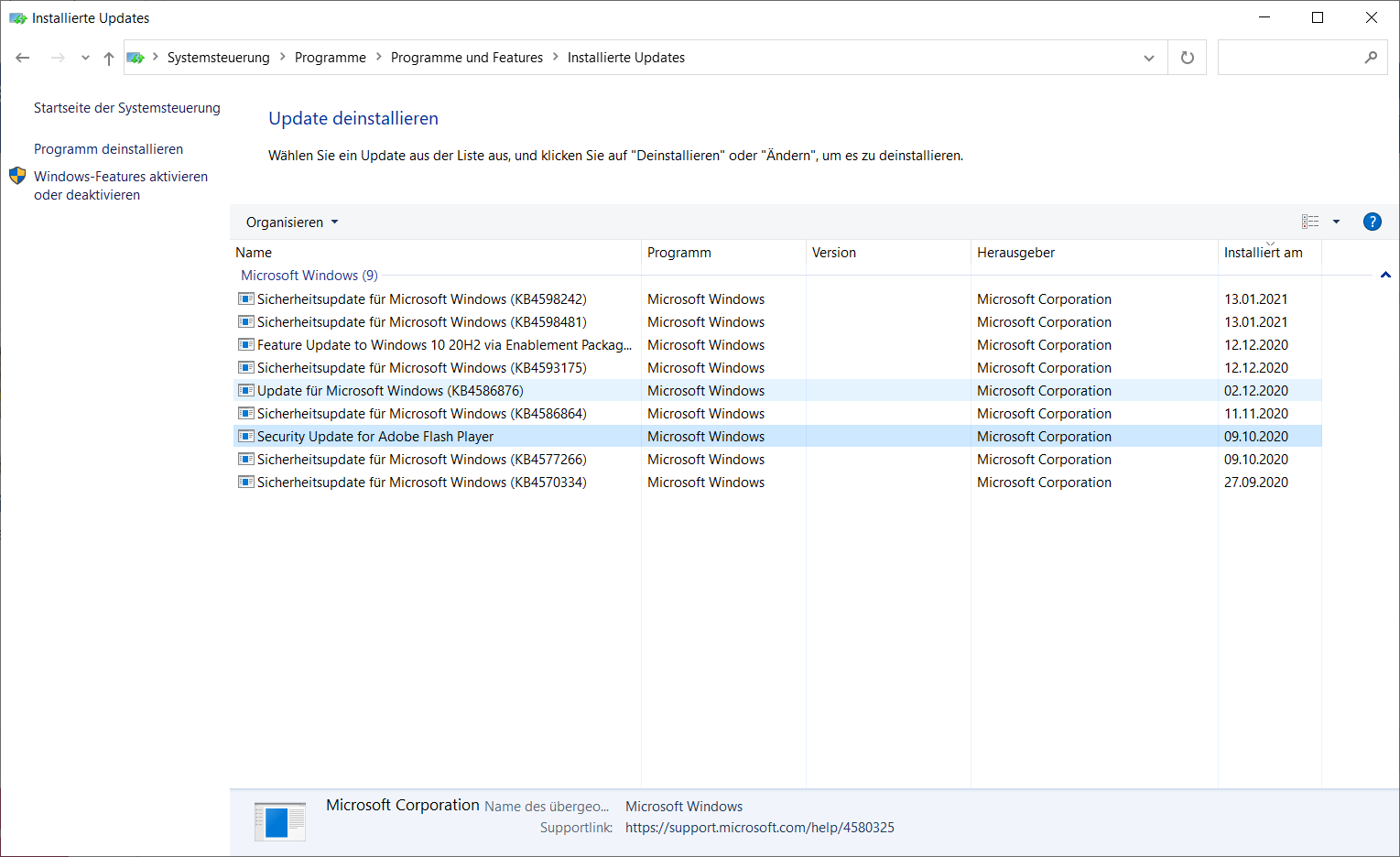Go up one level with Up arrow
This screenshot has height=857, width=1400.
pyautogui.click(x=109, y=58)
